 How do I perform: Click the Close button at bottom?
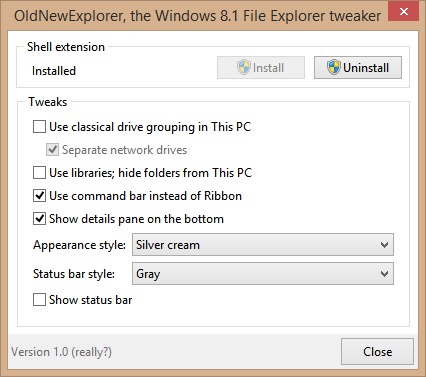[377, 352]
